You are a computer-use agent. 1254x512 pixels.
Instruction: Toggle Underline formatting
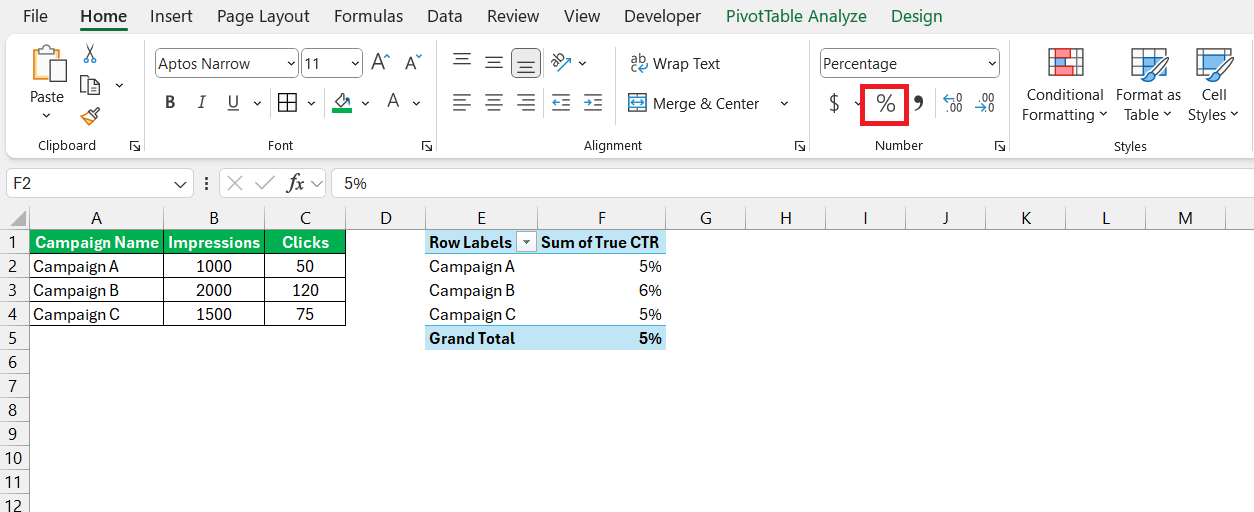pyautogui.click(x=233, y=102)
